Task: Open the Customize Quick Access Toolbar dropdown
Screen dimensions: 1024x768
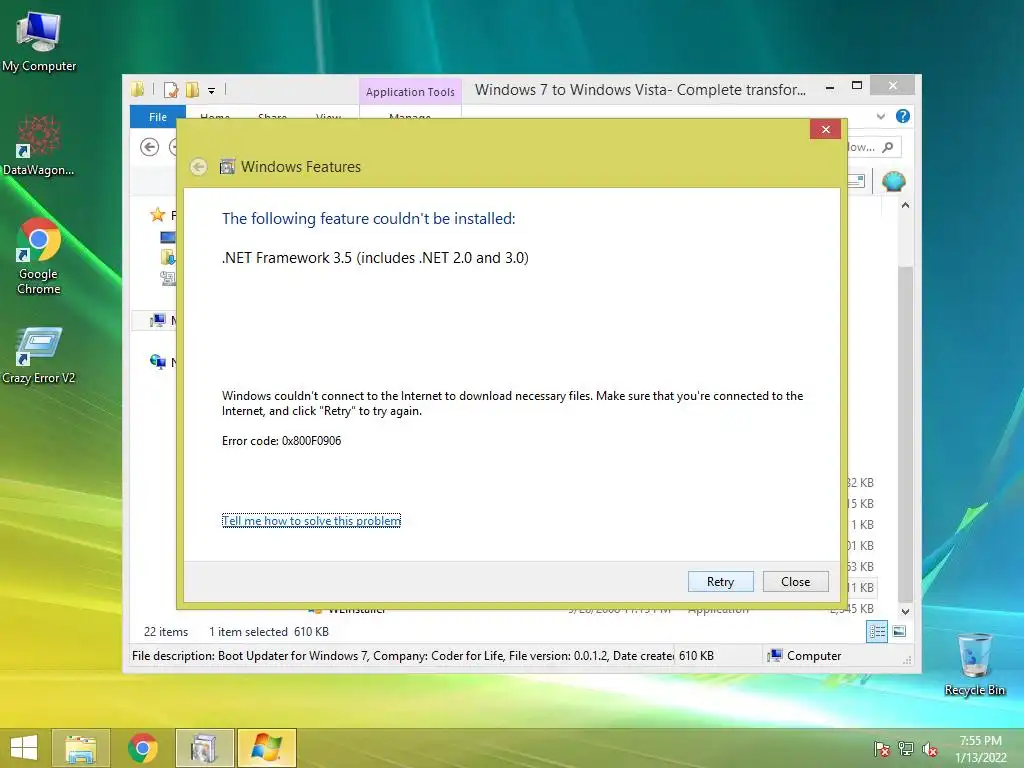Action: 212,91
